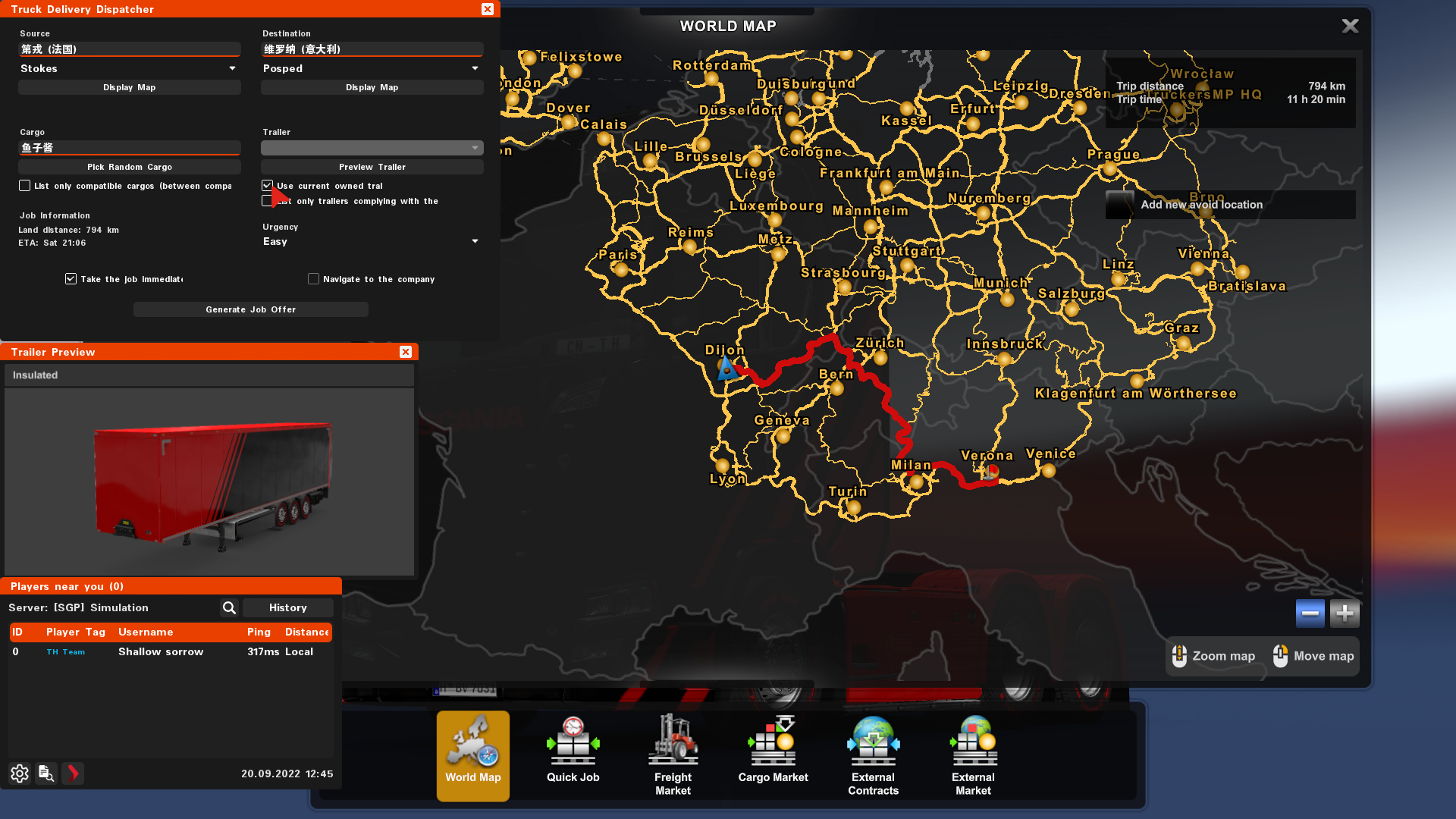The width and height of the screenshot is (1456, 819).
Task: Click the Zoom map hint
Action: coord(1213,656)
